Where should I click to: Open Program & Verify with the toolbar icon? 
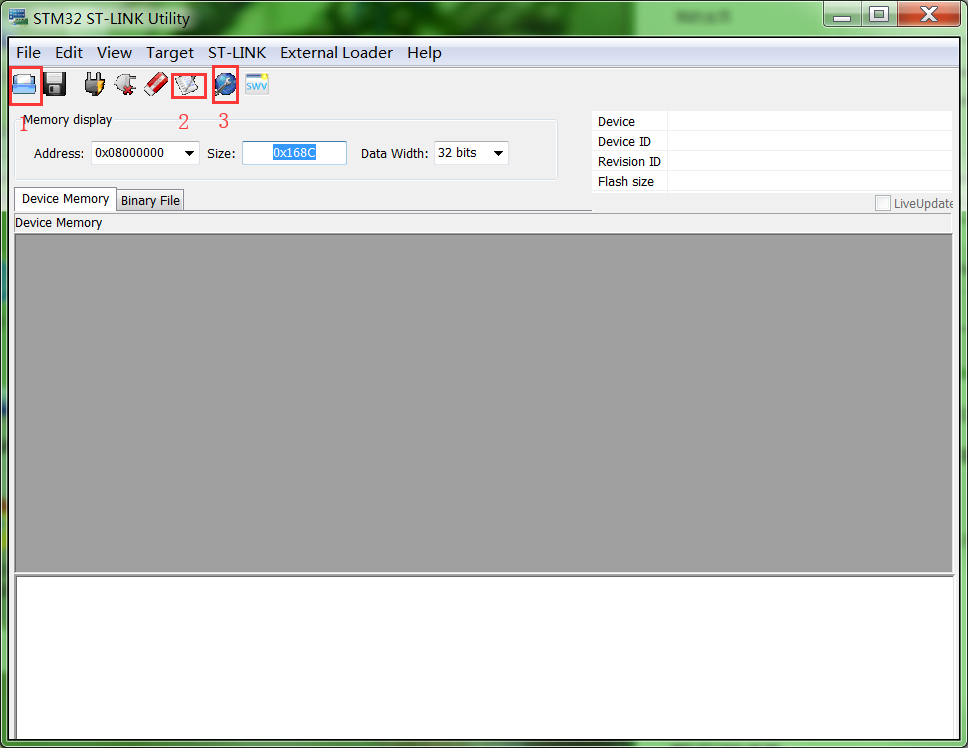[188, 84]
